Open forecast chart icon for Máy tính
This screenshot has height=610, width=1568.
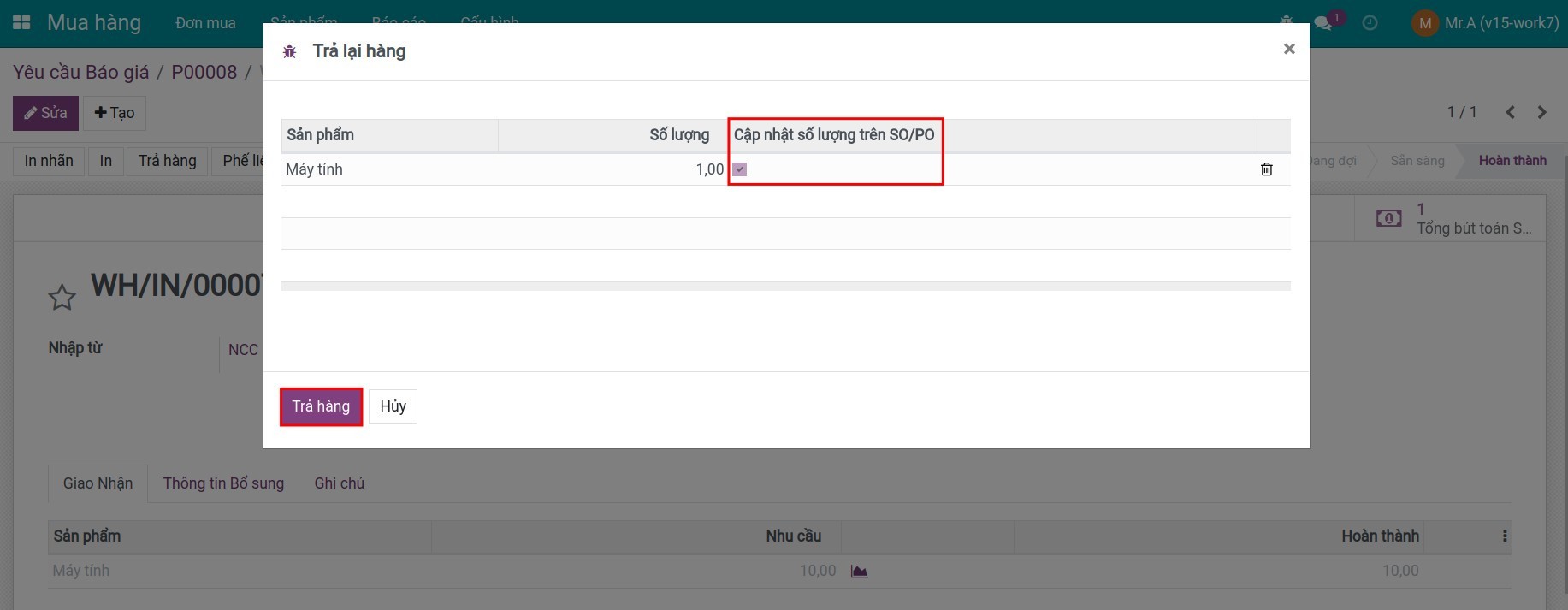860,571
